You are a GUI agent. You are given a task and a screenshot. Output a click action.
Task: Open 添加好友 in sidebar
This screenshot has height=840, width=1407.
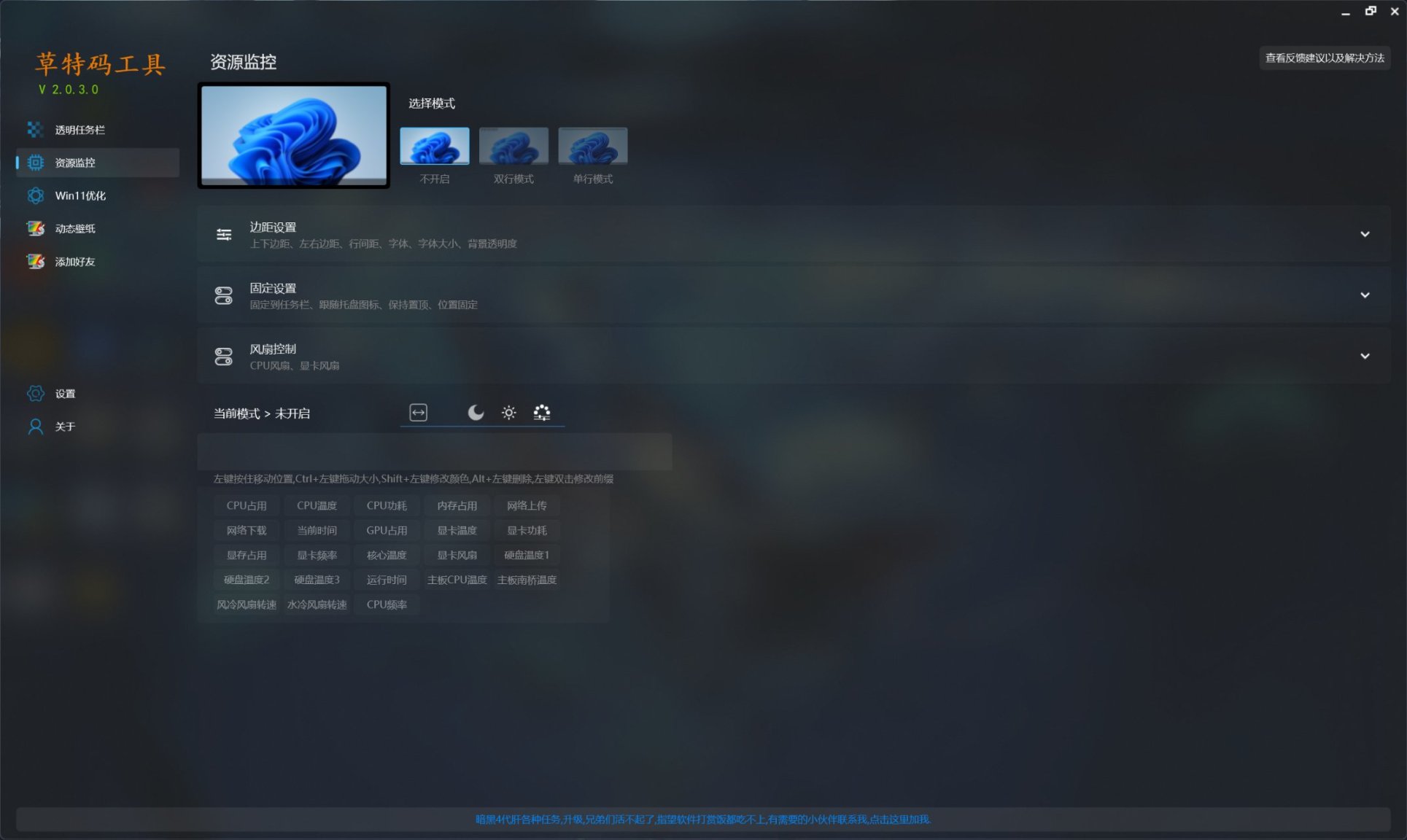(x=98, y=261)
